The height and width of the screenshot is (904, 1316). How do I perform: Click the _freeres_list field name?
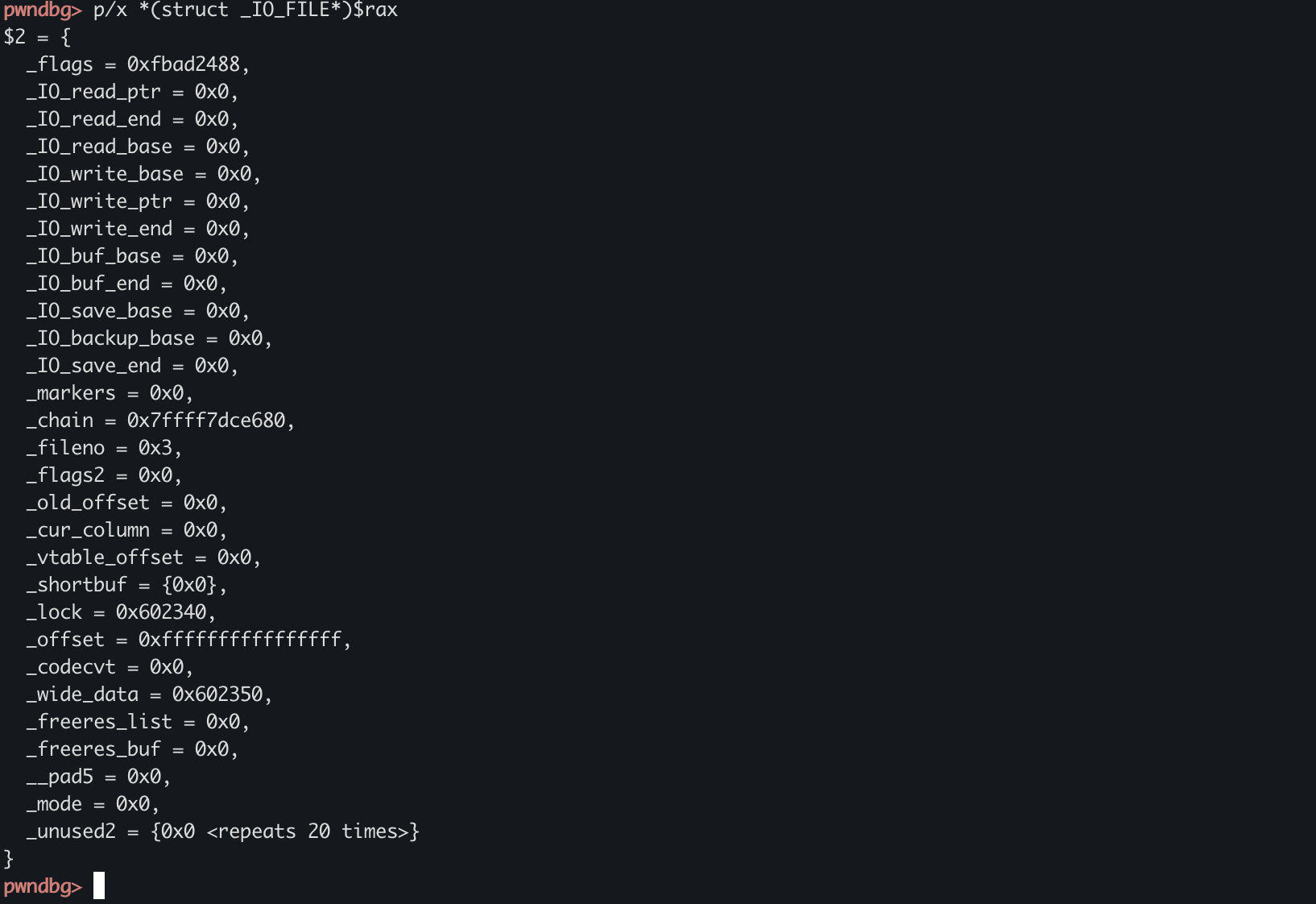point(99,722)
